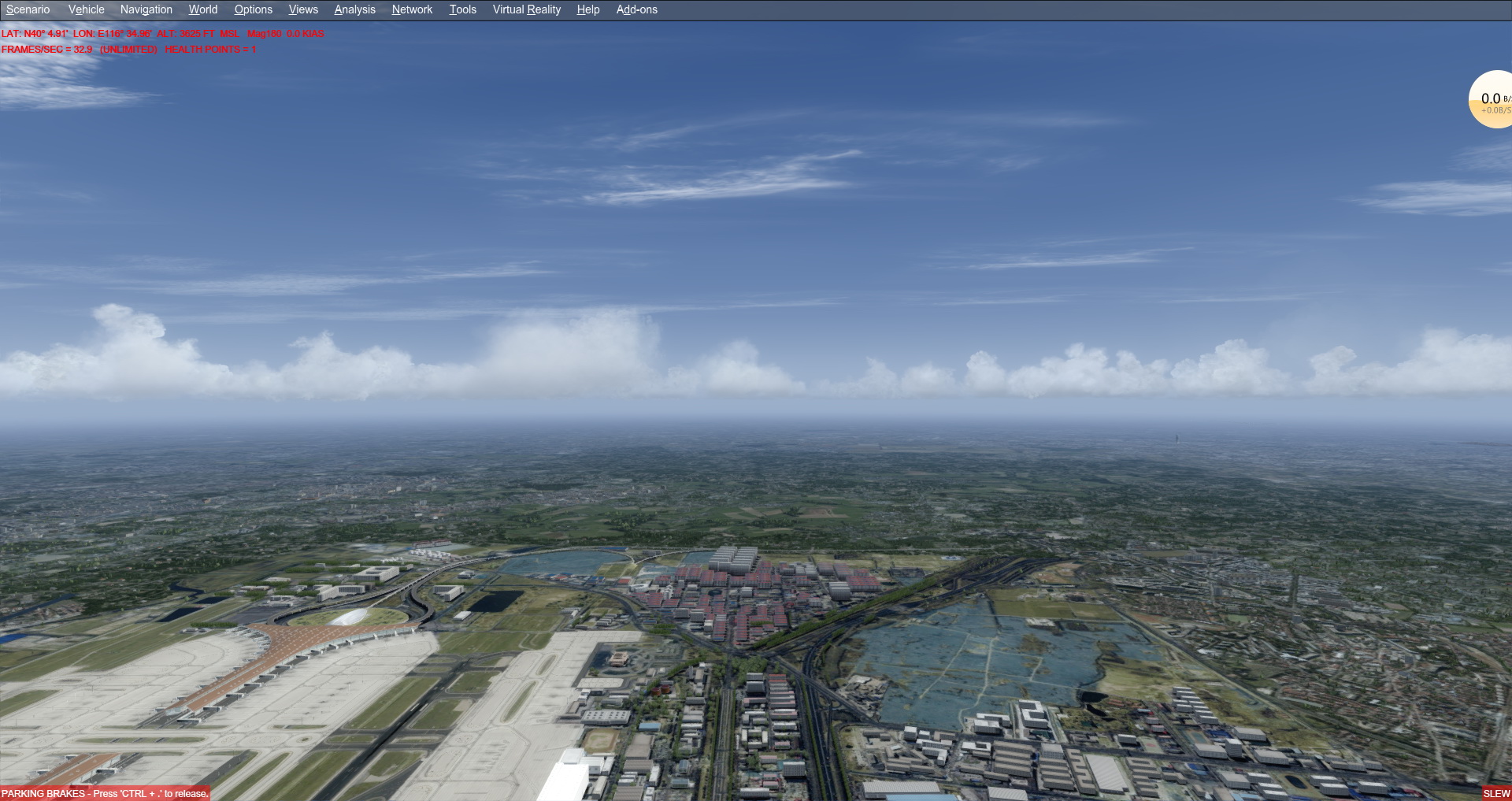Click the (UNLIMITED) frame rate label

(128, 50)
